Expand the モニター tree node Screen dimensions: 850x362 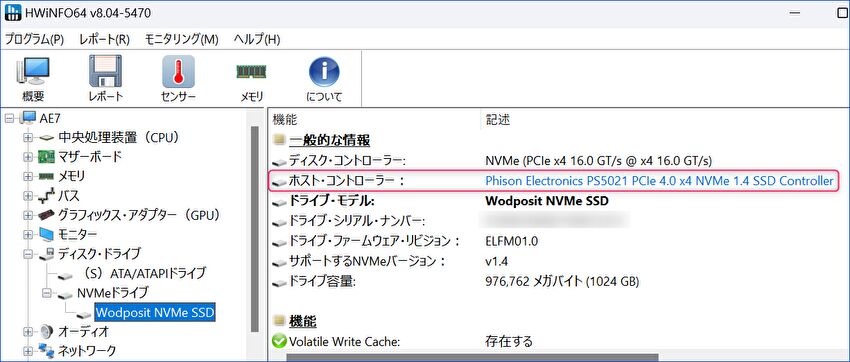(x=28, y=235)
